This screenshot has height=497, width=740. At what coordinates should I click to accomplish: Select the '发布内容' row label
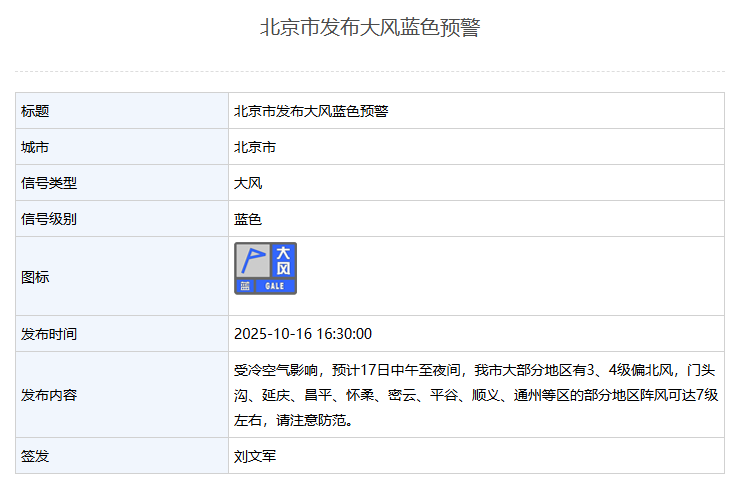pyautogui.click(x=49, y=395)
